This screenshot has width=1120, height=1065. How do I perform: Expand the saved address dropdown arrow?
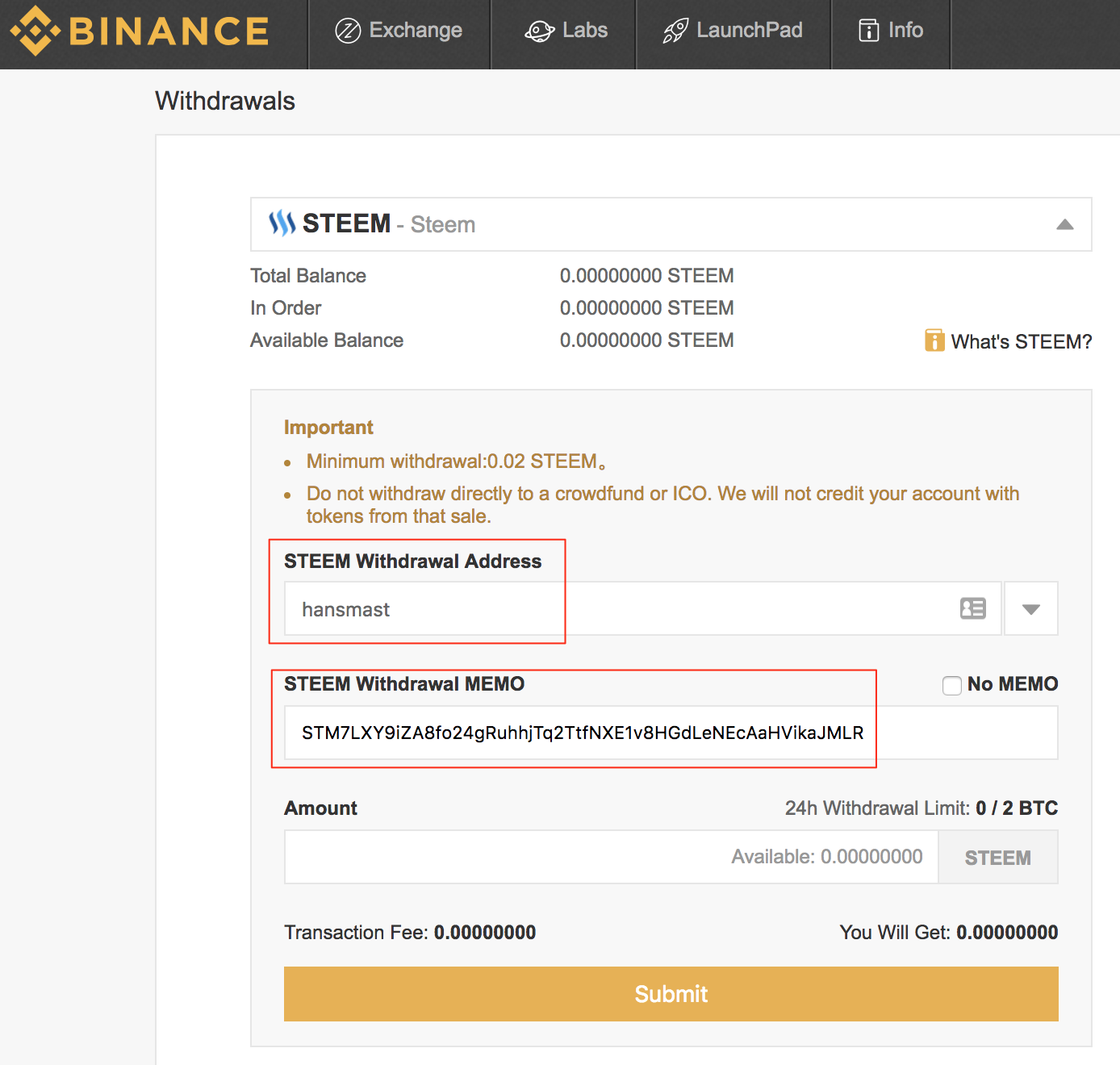(x=1031, y=609)
